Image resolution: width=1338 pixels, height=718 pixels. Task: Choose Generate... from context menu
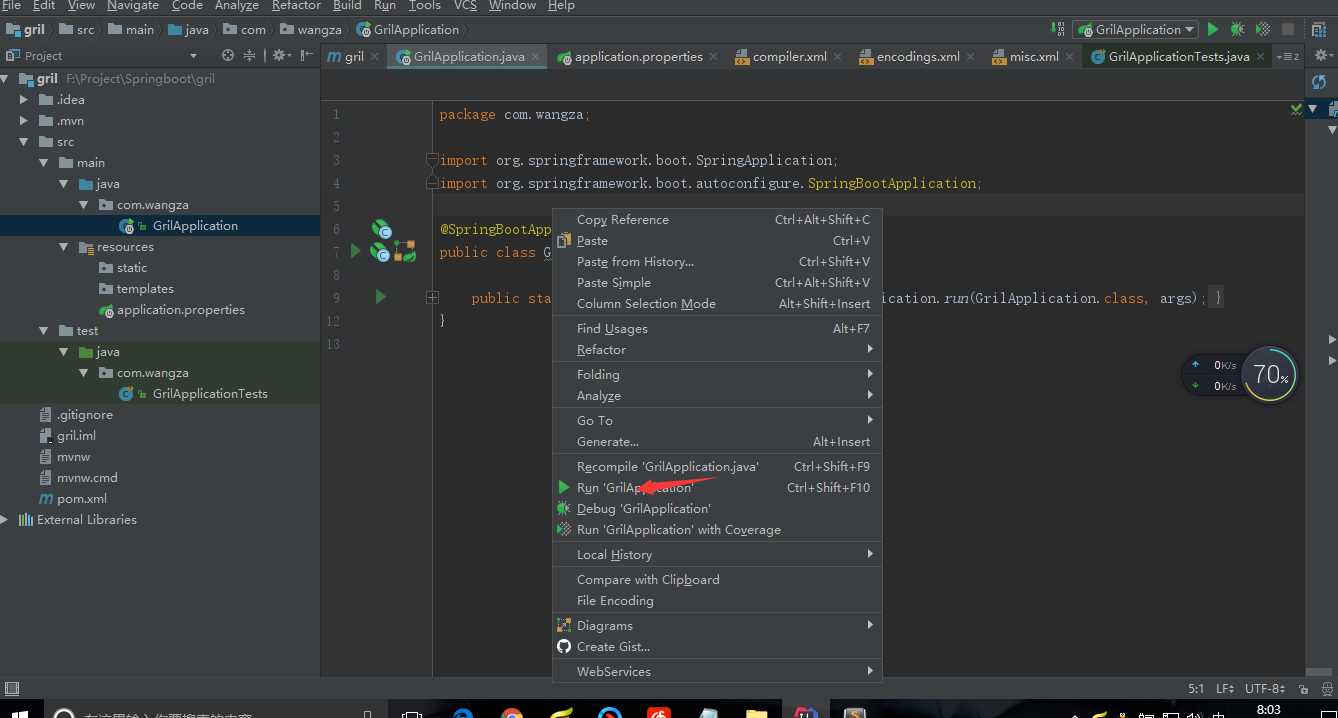717,441
